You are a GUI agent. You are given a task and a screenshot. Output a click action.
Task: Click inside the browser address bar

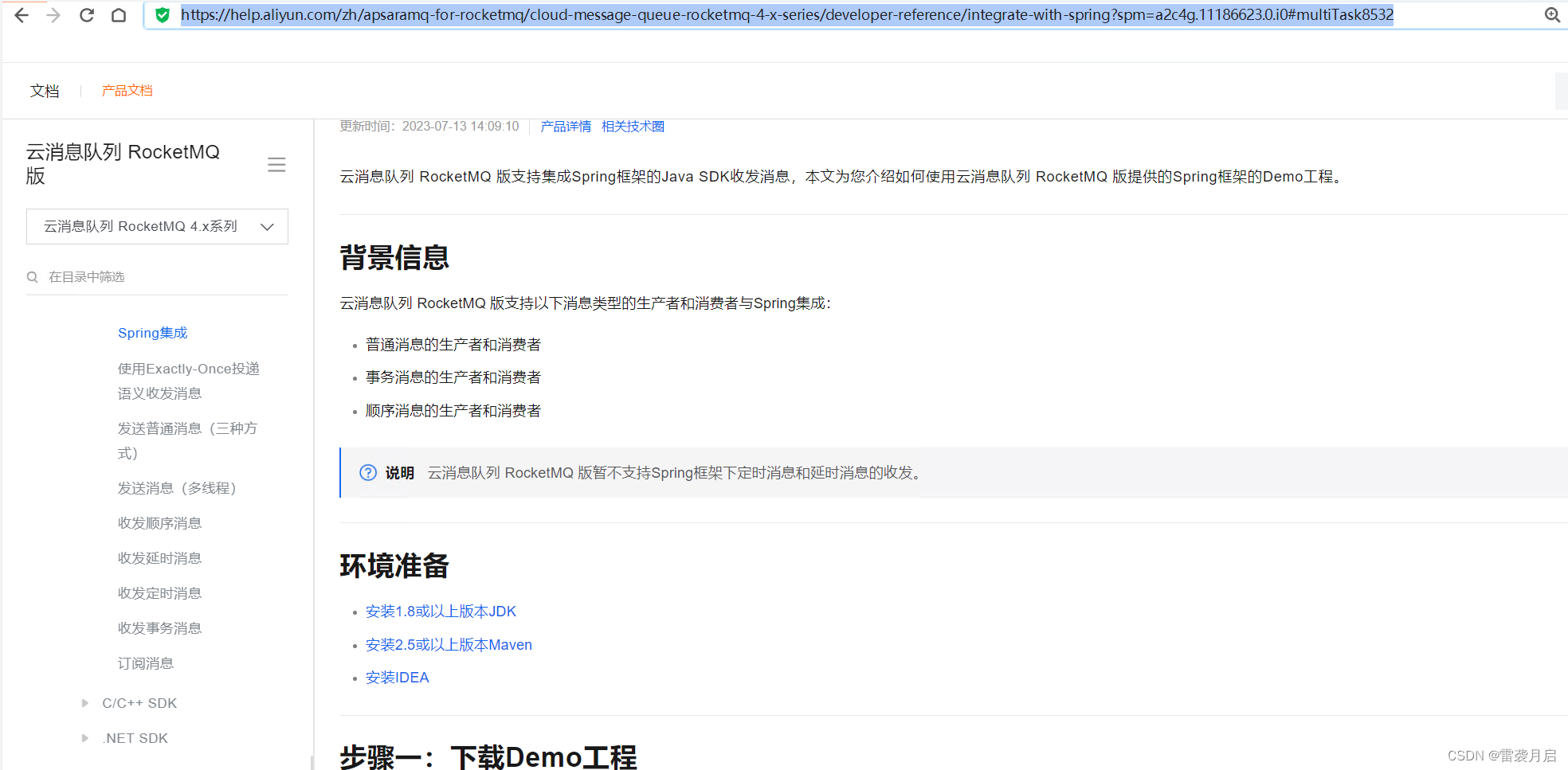797,14
